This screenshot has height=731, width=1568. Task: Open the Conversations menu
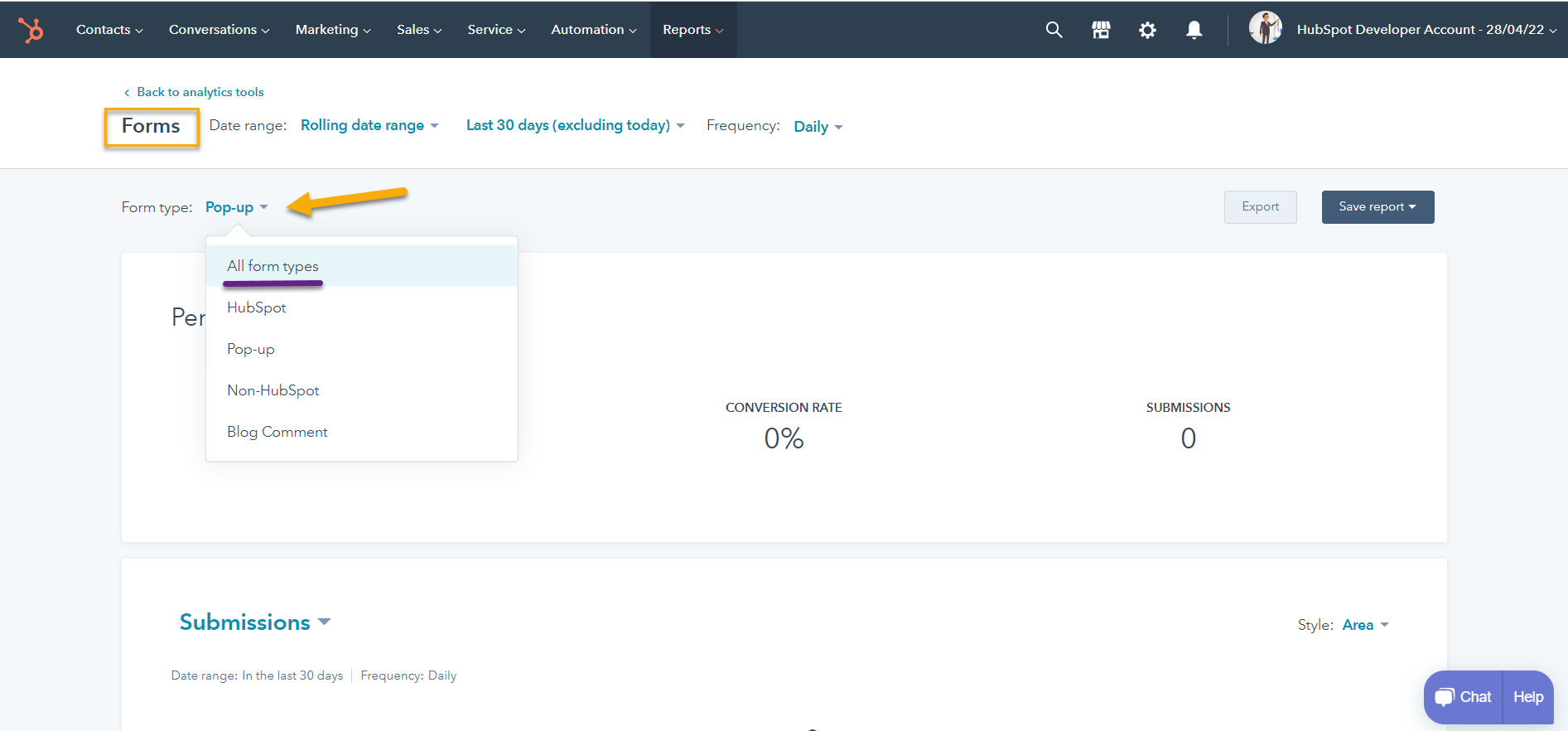click(x=219, y=30)
